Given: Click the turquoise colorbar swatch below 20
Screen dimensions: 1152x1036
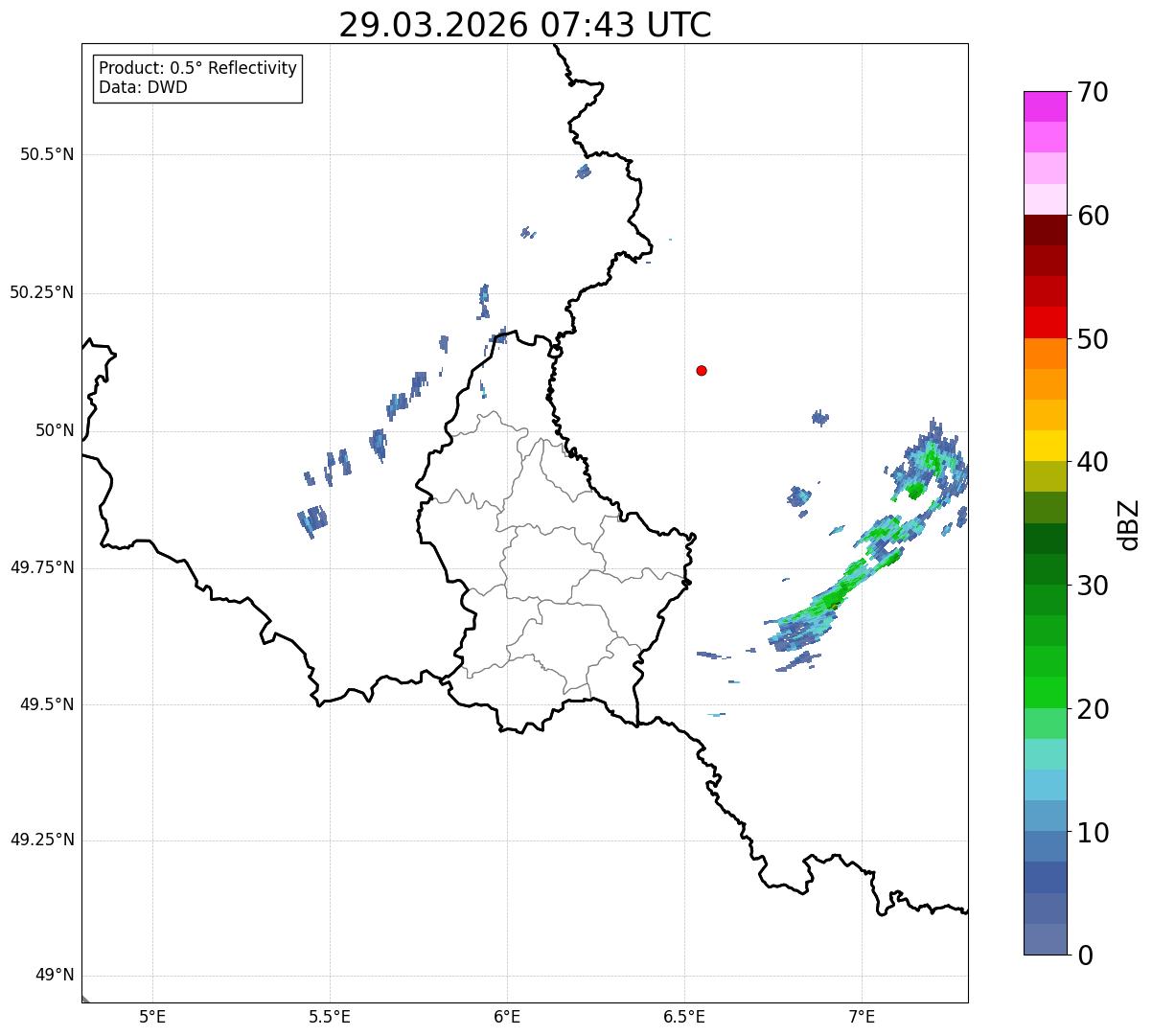Looking at the screenshot, I should point(1045,754).
